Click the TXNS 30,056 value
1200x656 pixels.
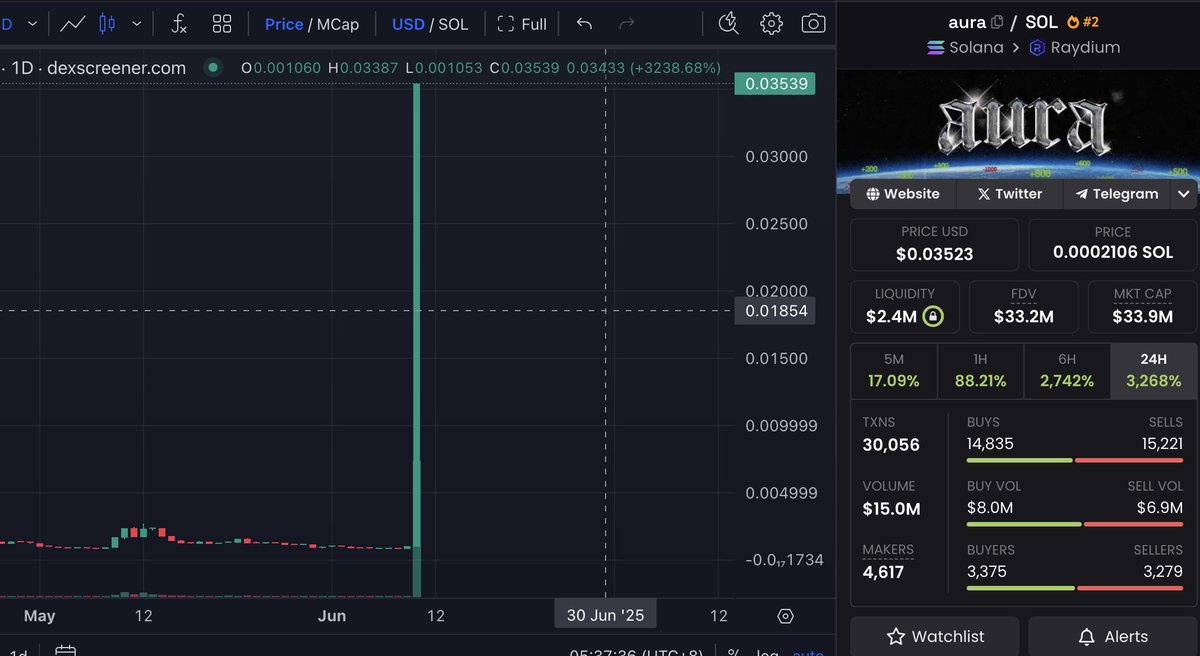[891, 445]
